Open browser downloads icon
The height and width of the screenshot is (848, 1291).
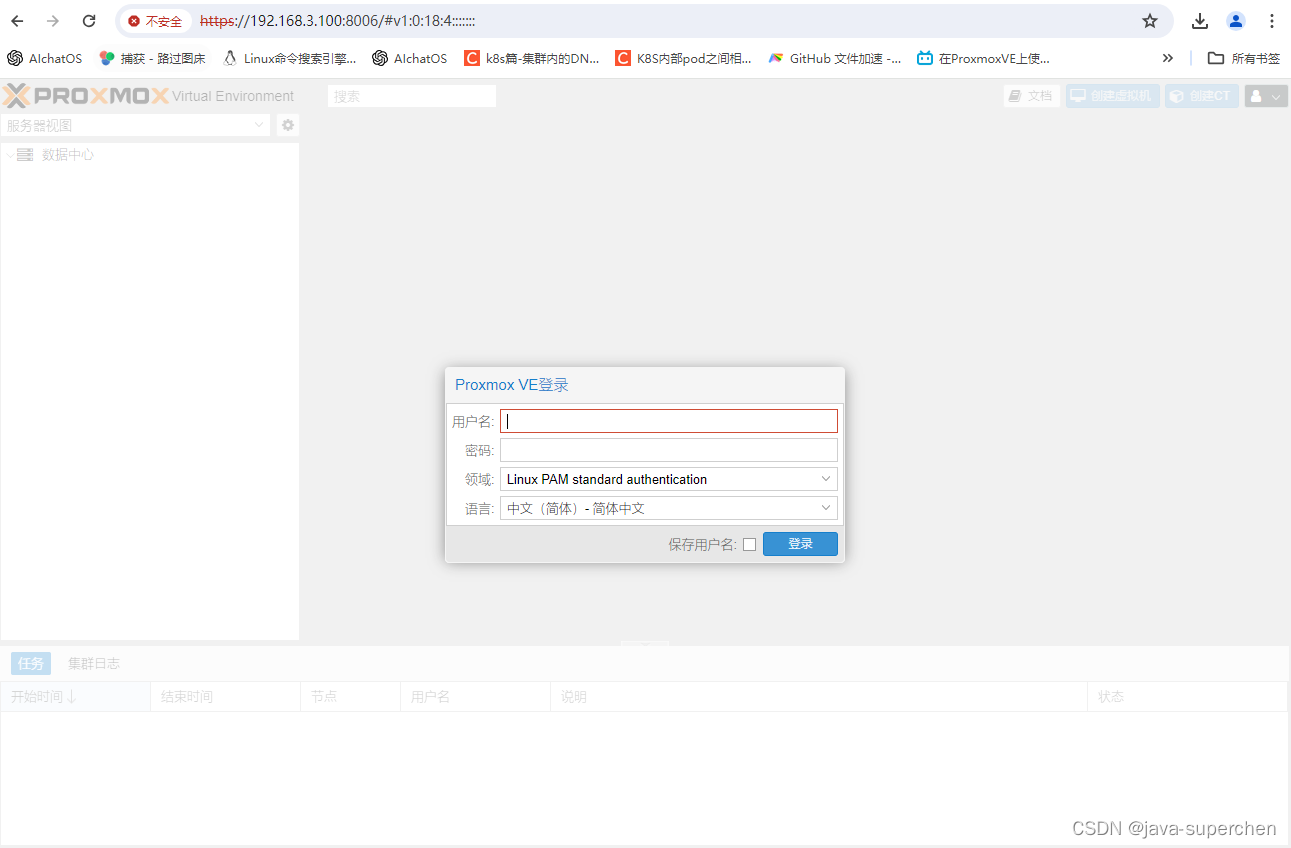point(1200,21)
